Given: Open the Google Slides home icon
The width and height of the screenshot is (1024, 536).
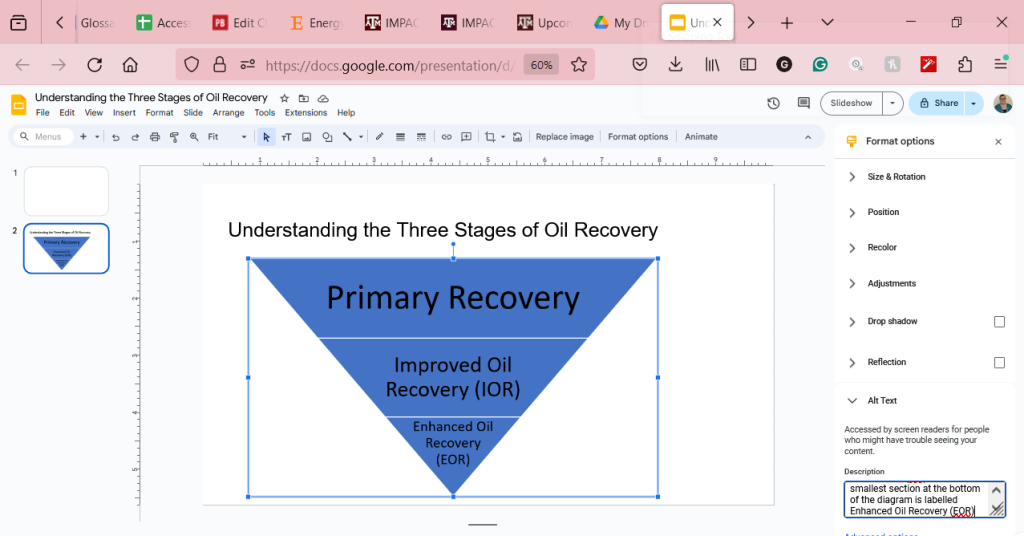Looking at the screenshot, I should [19, 104].
